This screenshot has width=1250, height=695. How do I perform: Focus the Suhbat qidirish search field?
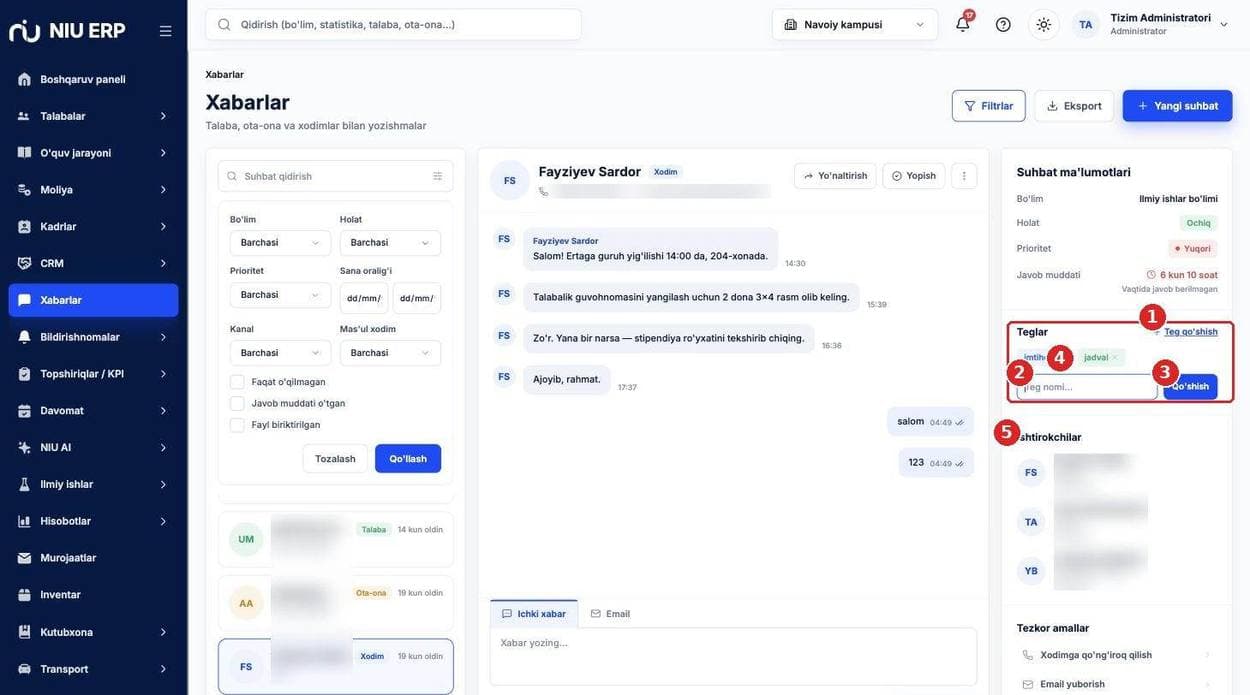click(x=335, y=176)
